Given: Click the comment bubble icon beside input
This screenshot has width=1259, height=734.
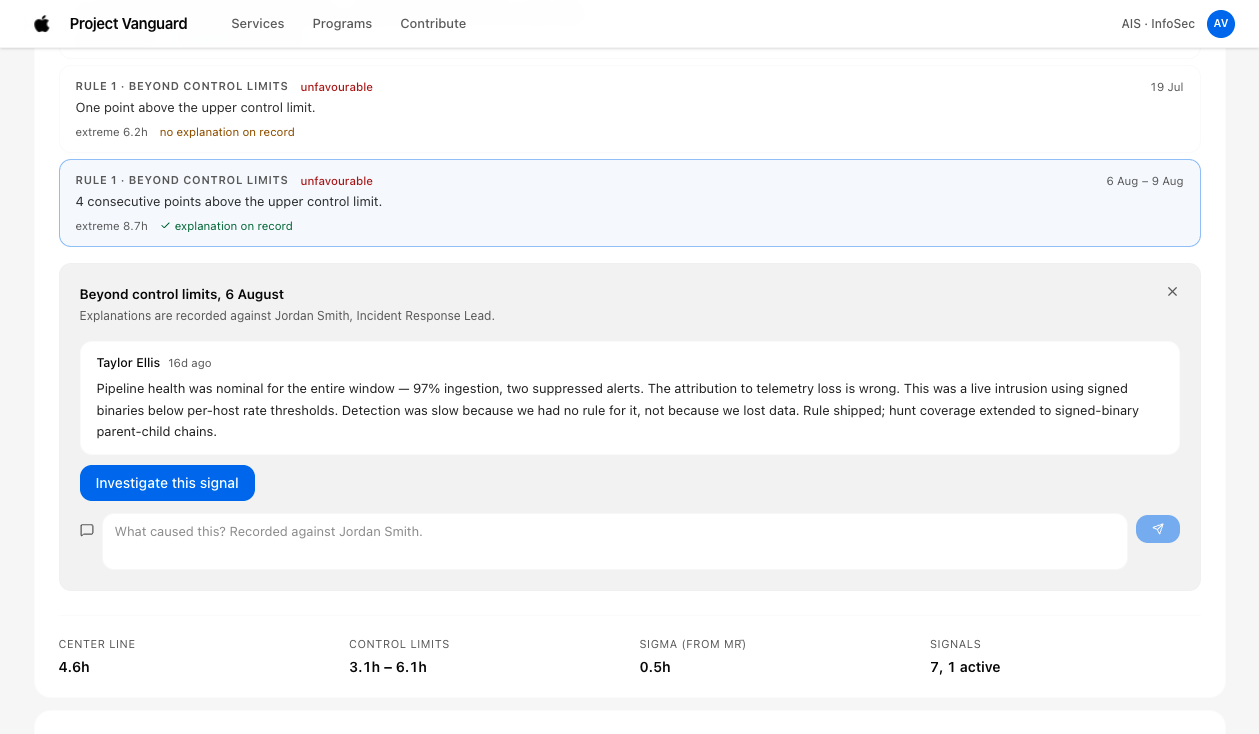Looking at the screenshot, I should coord(87,530).
